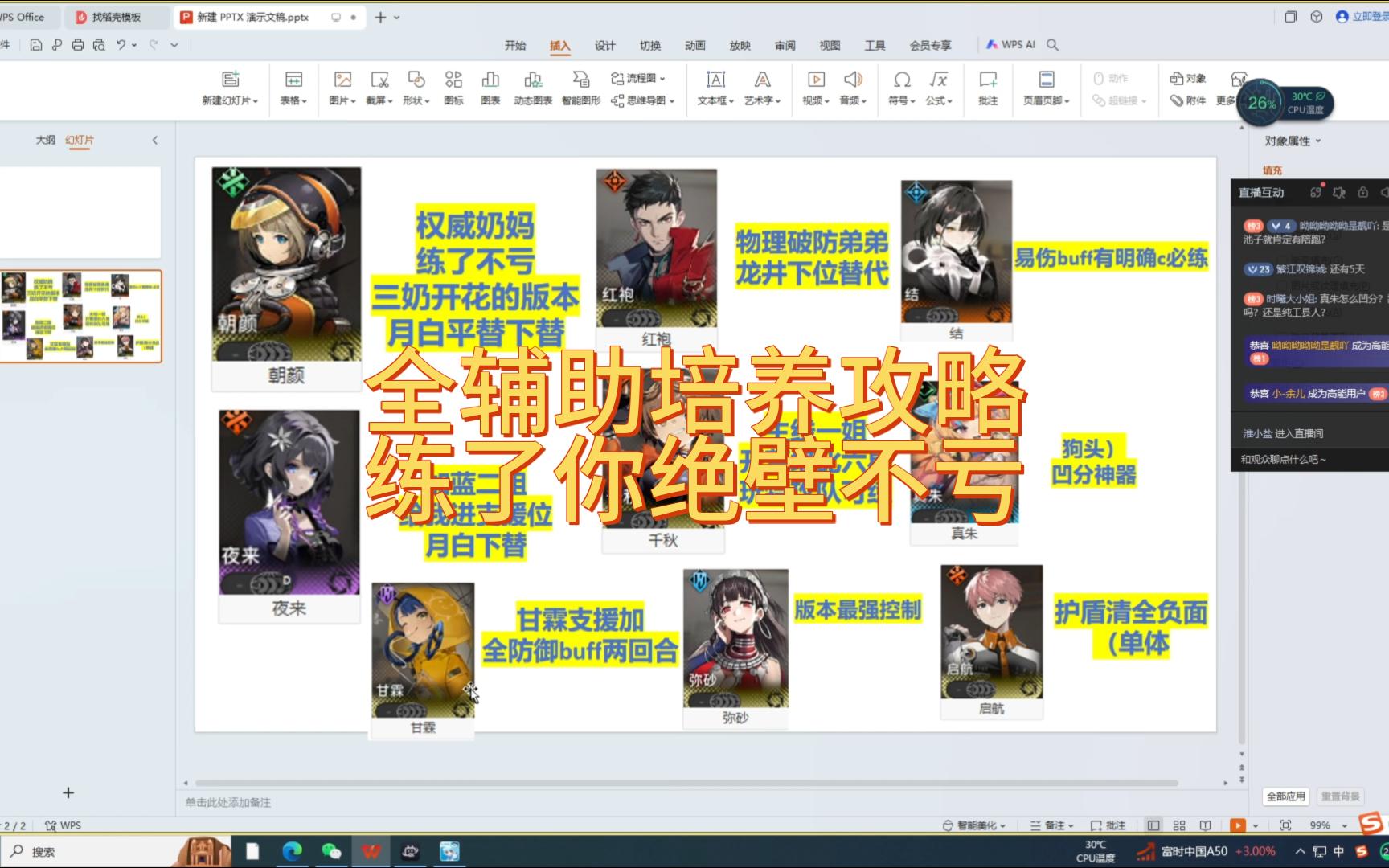Click the 符号 symbol icon
The height and width of the screenshot is (868, 1389).
(x=902, y=80)
